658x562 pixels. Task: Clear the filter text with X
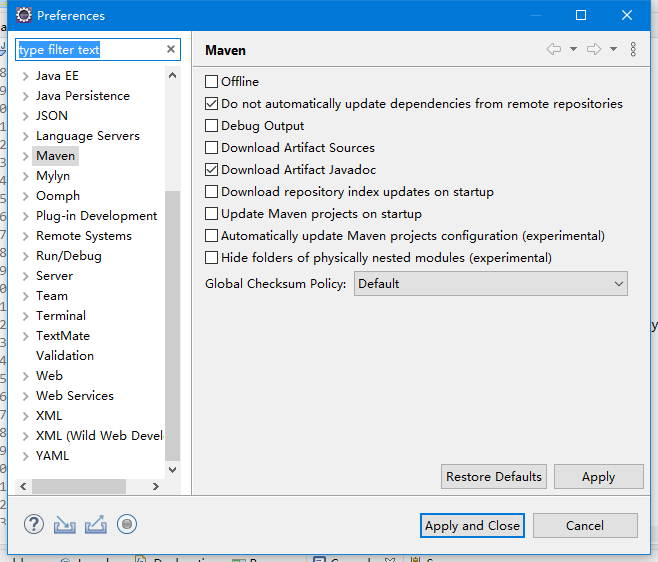[x=171, y=49]
